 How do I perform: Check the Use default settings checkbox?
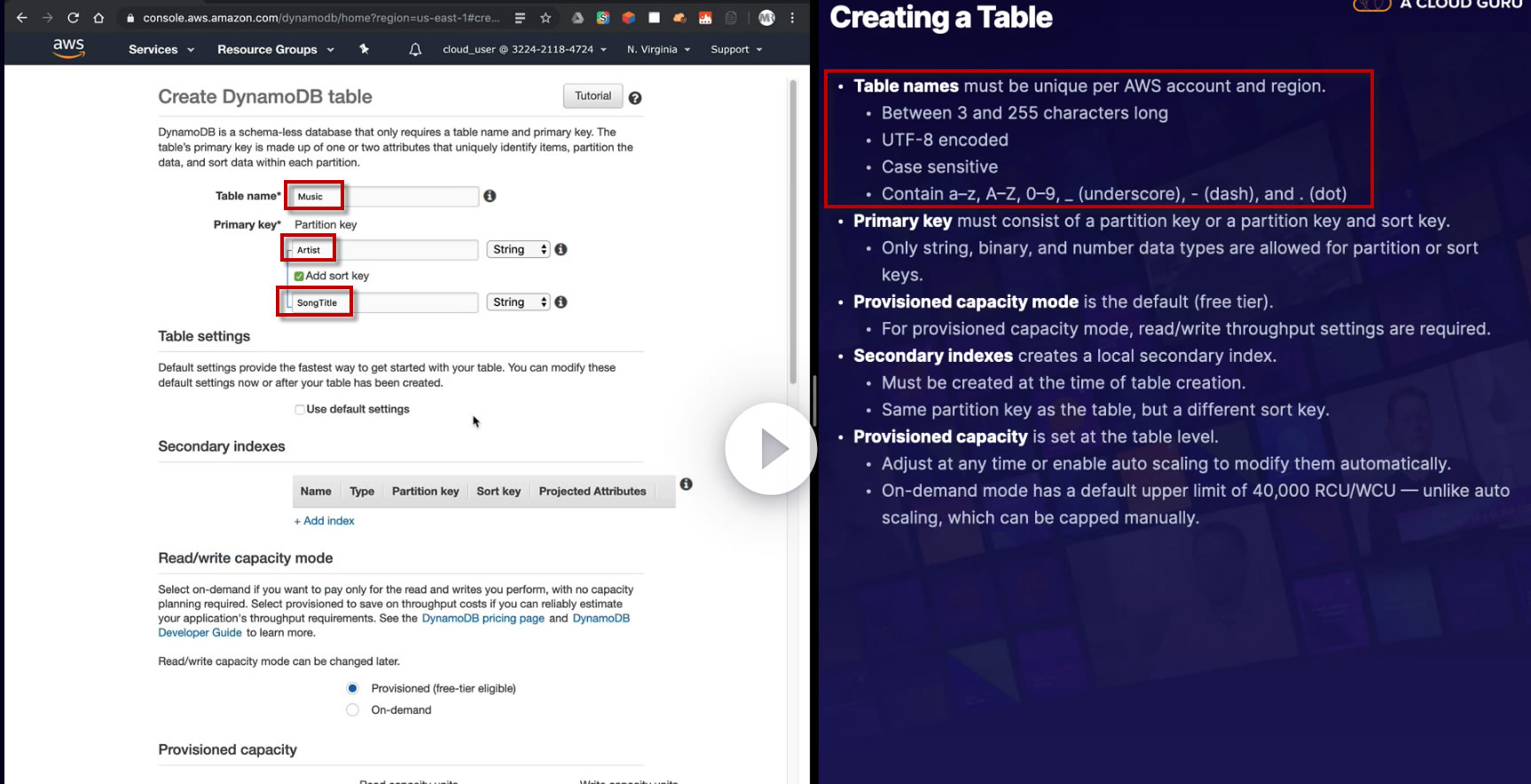point(300,410)
